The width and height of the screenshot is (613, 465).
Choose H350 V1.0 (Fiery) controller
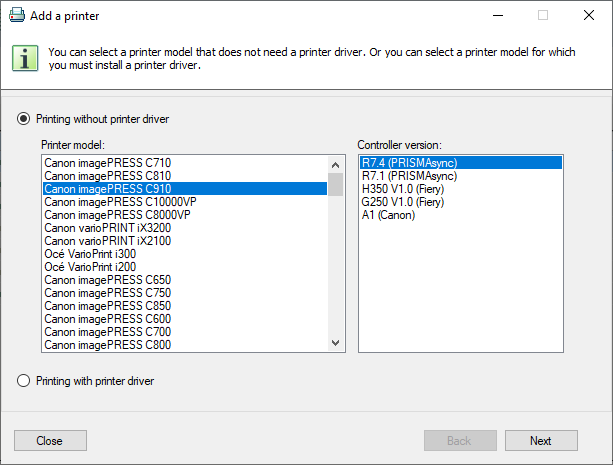tap(401, 188)
